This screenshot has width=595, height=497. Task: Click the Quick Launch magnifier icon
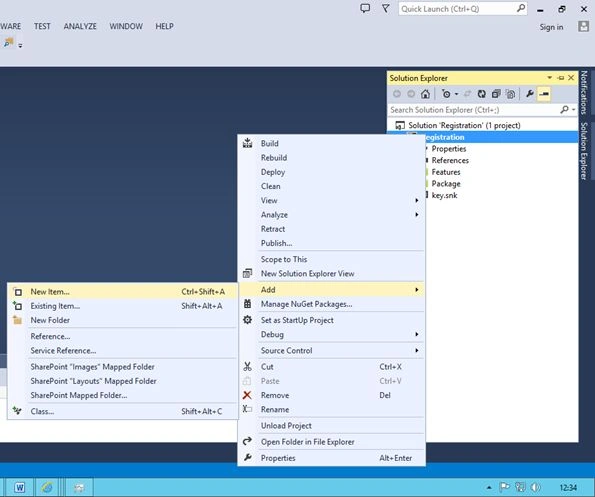click(x=521, y=8)
